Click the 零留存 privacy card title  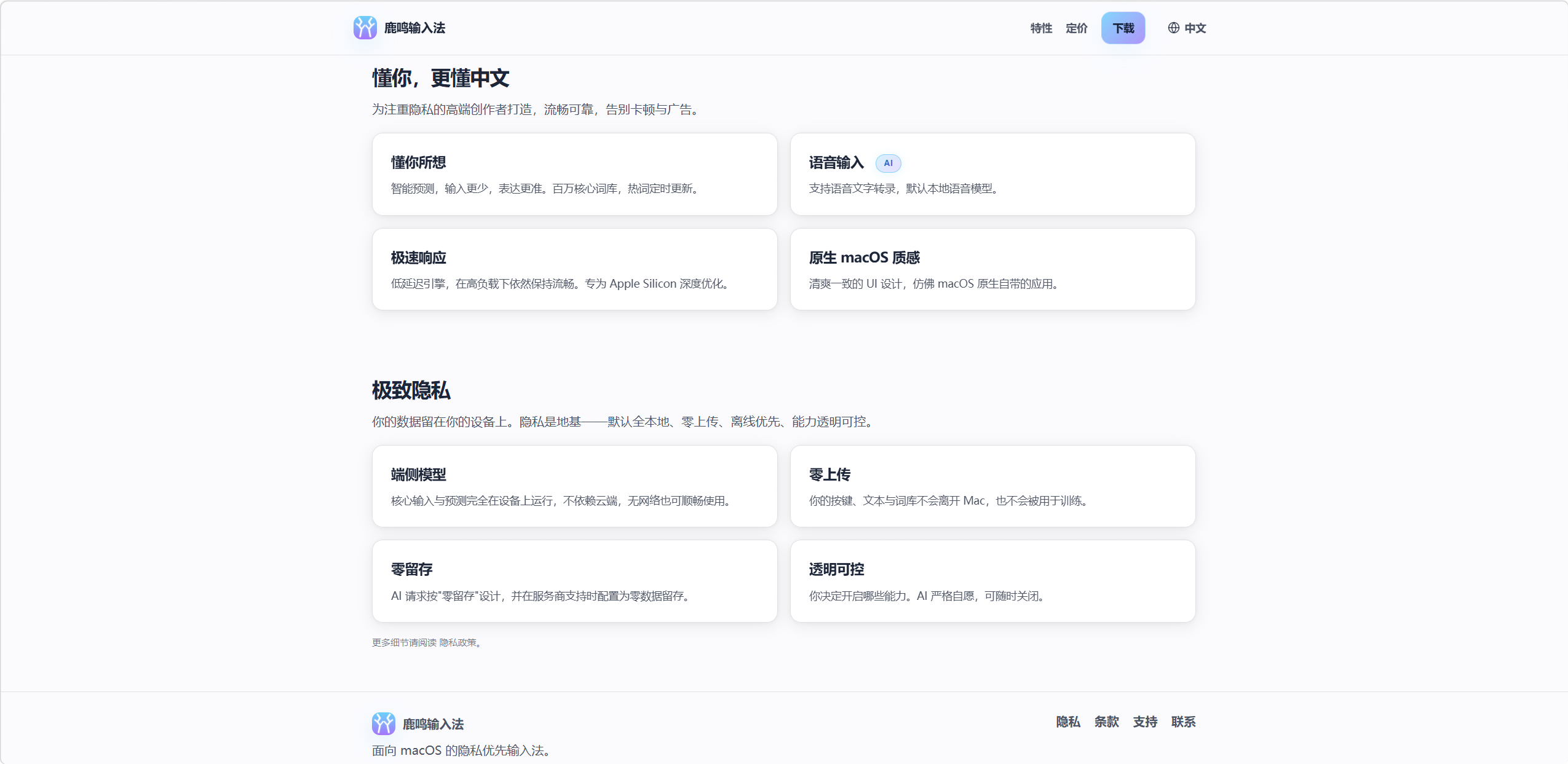(411, 569)
